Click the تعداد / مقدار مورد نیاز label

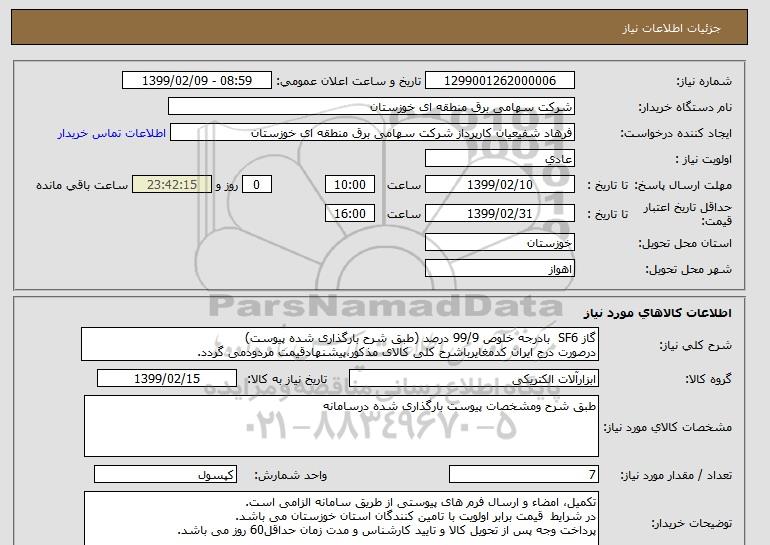(x=676, y=475)
